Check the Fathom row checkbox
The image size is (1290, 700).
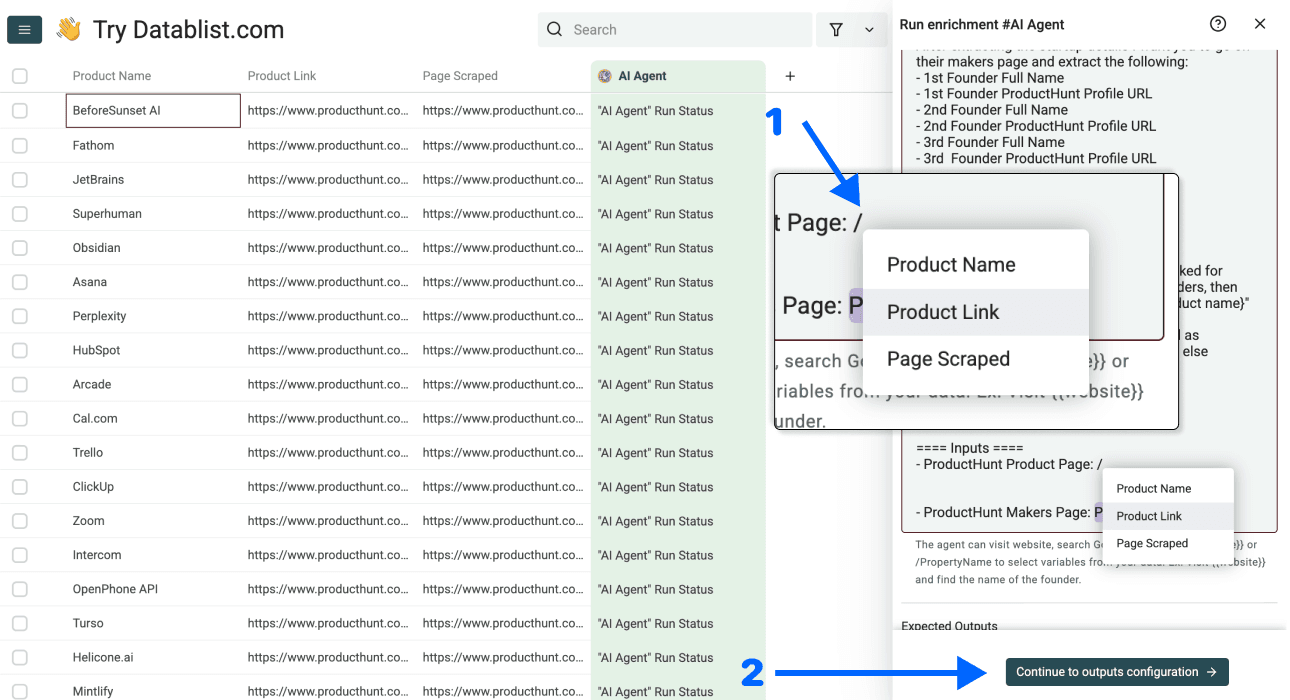click(x=18, y=145)
